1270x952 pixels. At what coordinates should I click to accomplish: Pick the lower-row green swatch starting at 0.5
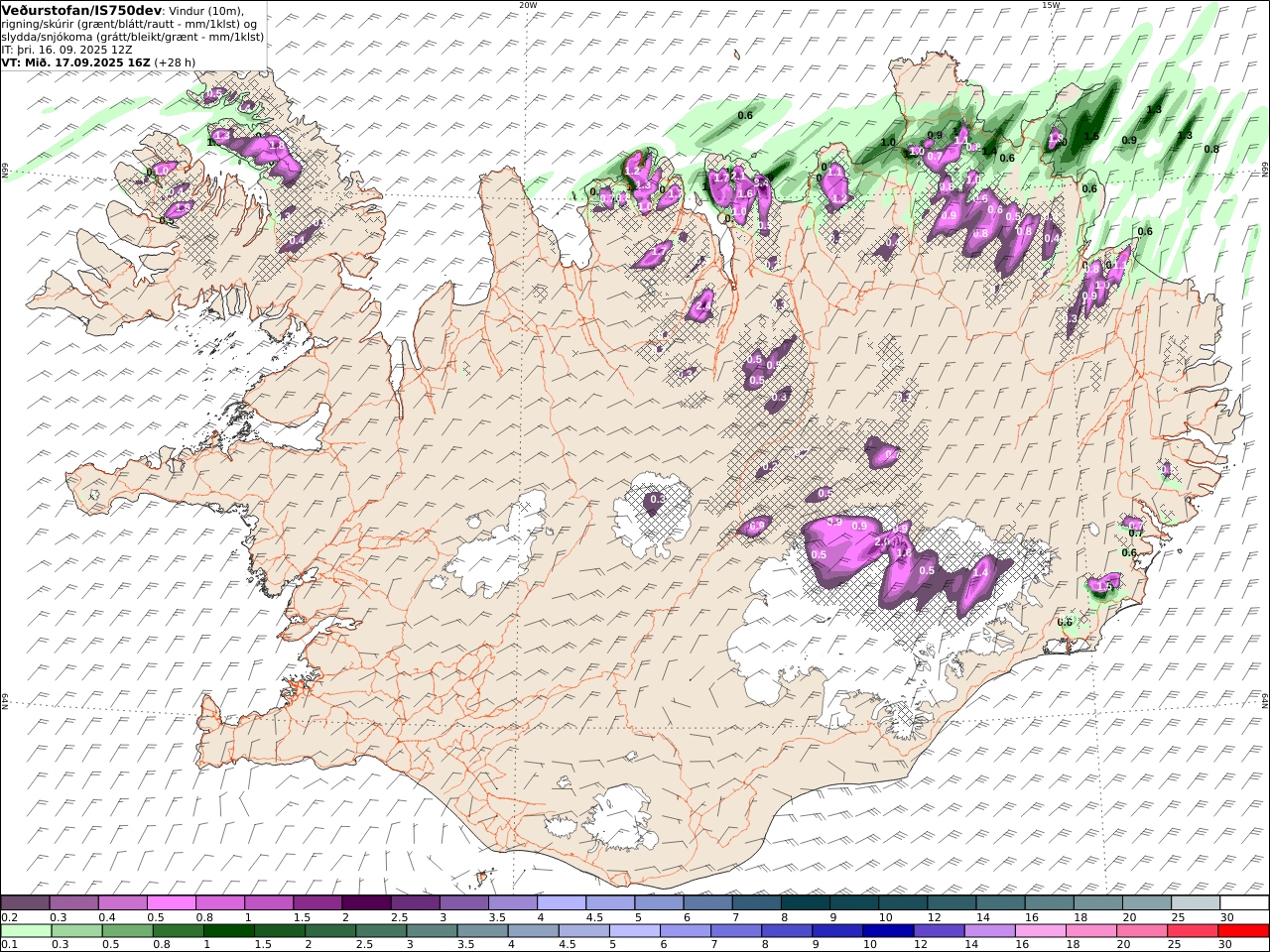[128, 931]
